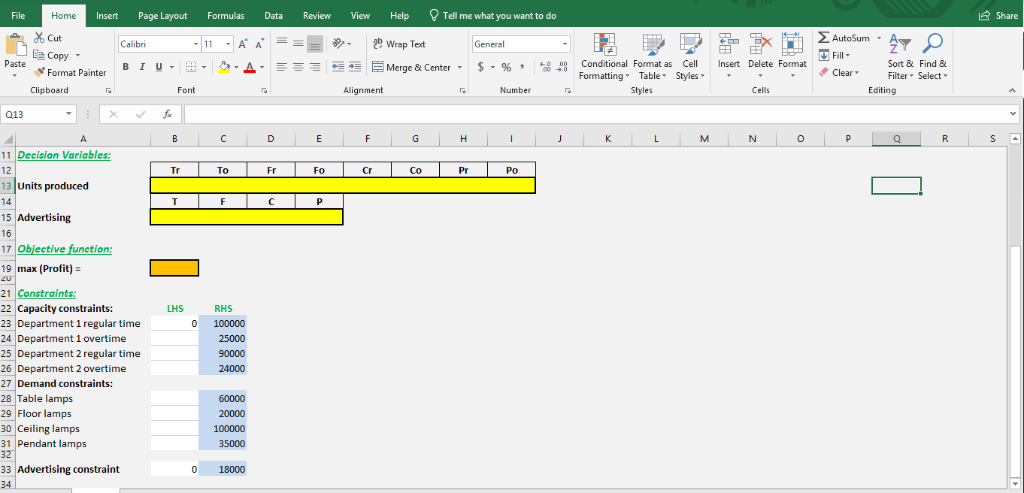Screen dimensions: 1024x493
Task: Decrease font size with small A icon
Action: (x=259, y=44)
